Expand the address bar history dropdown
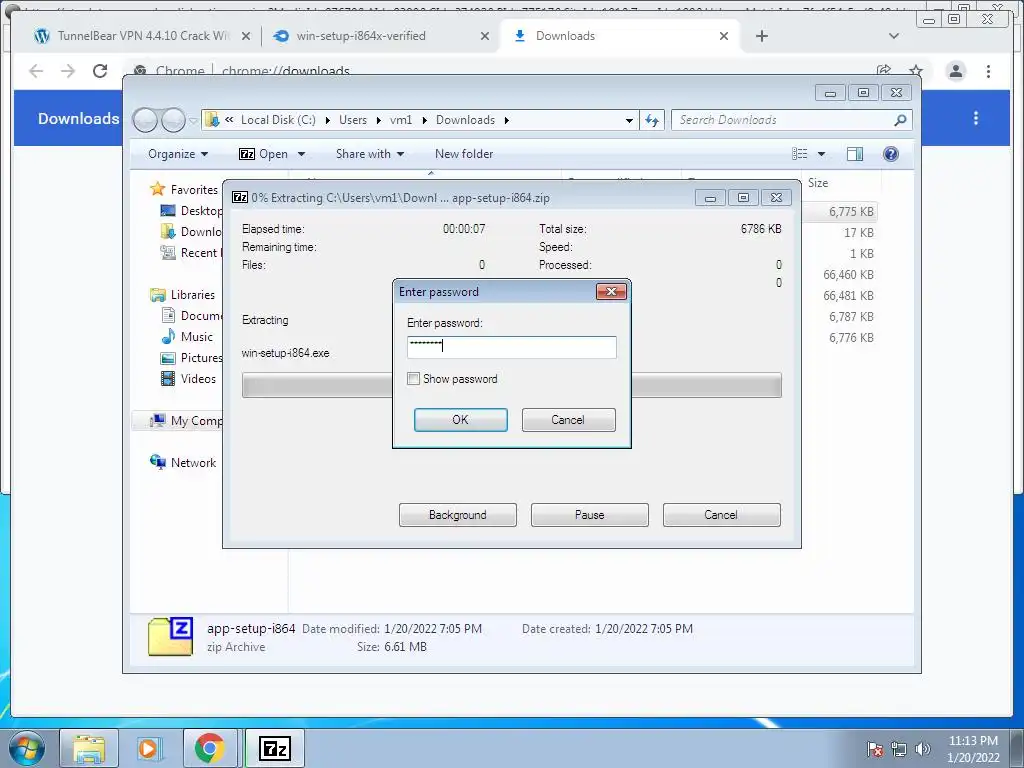Screen dimensions: 1024x768 629,120
